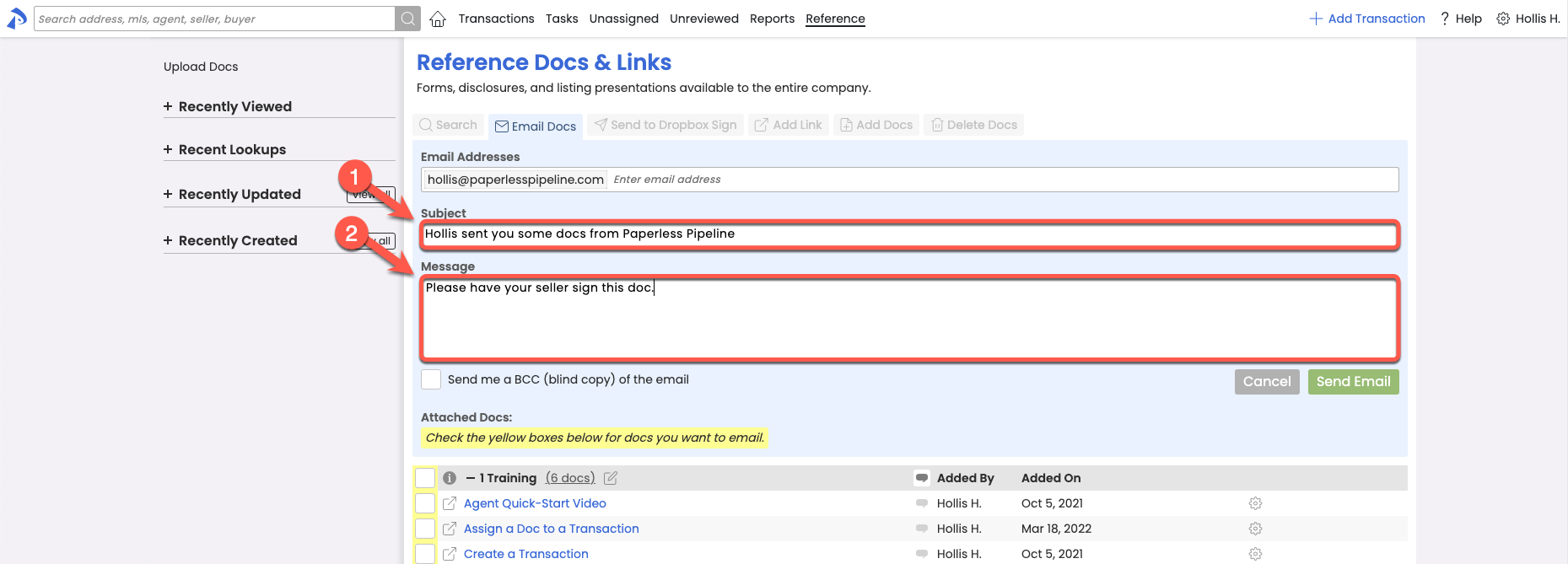The image size is (1568, 564).
Task: Check the Assign a Doc to a Transaction checkbox
Action: pos(425,529)
